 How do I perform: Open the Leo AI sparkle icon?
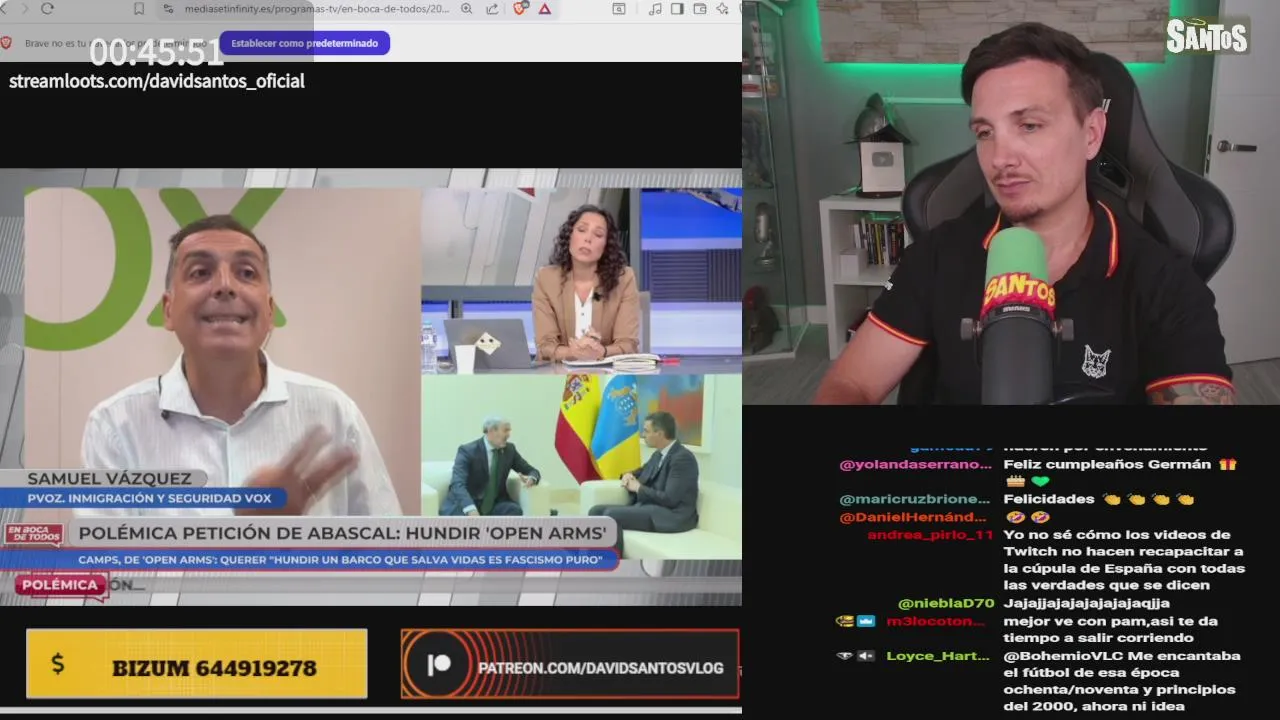tap(722, 8)
